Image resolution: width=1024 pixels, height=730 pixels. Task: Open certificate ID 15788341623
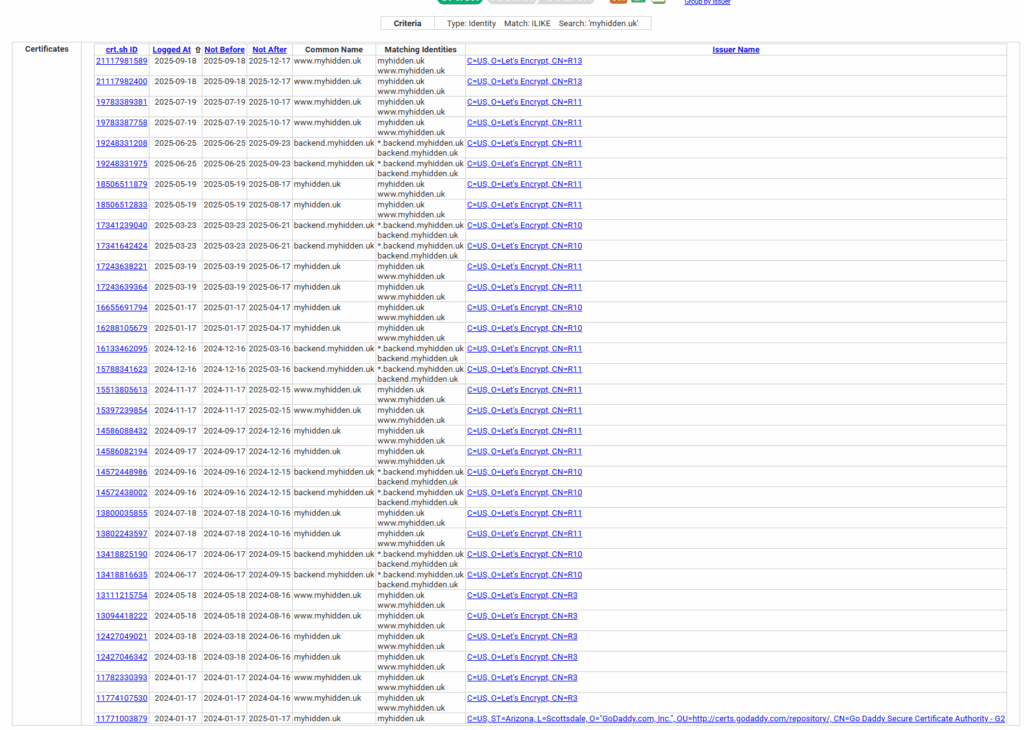click(x=121, y=370)
